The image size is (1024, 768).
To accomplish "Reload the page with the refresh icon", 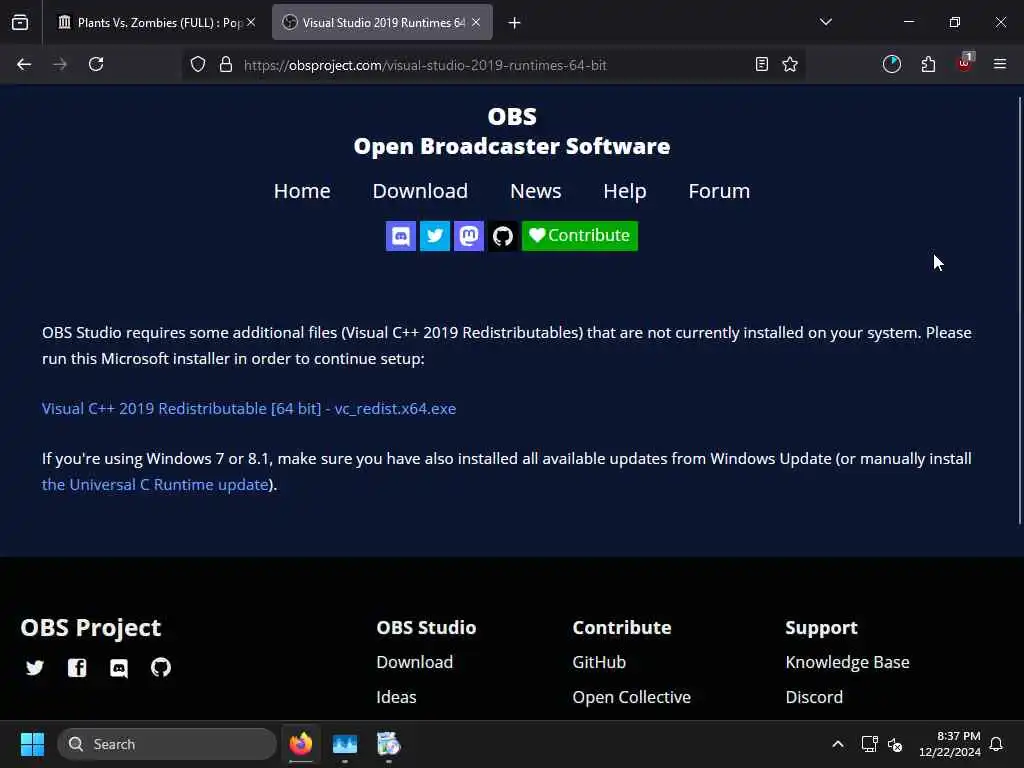I will [x=96, y=64].
